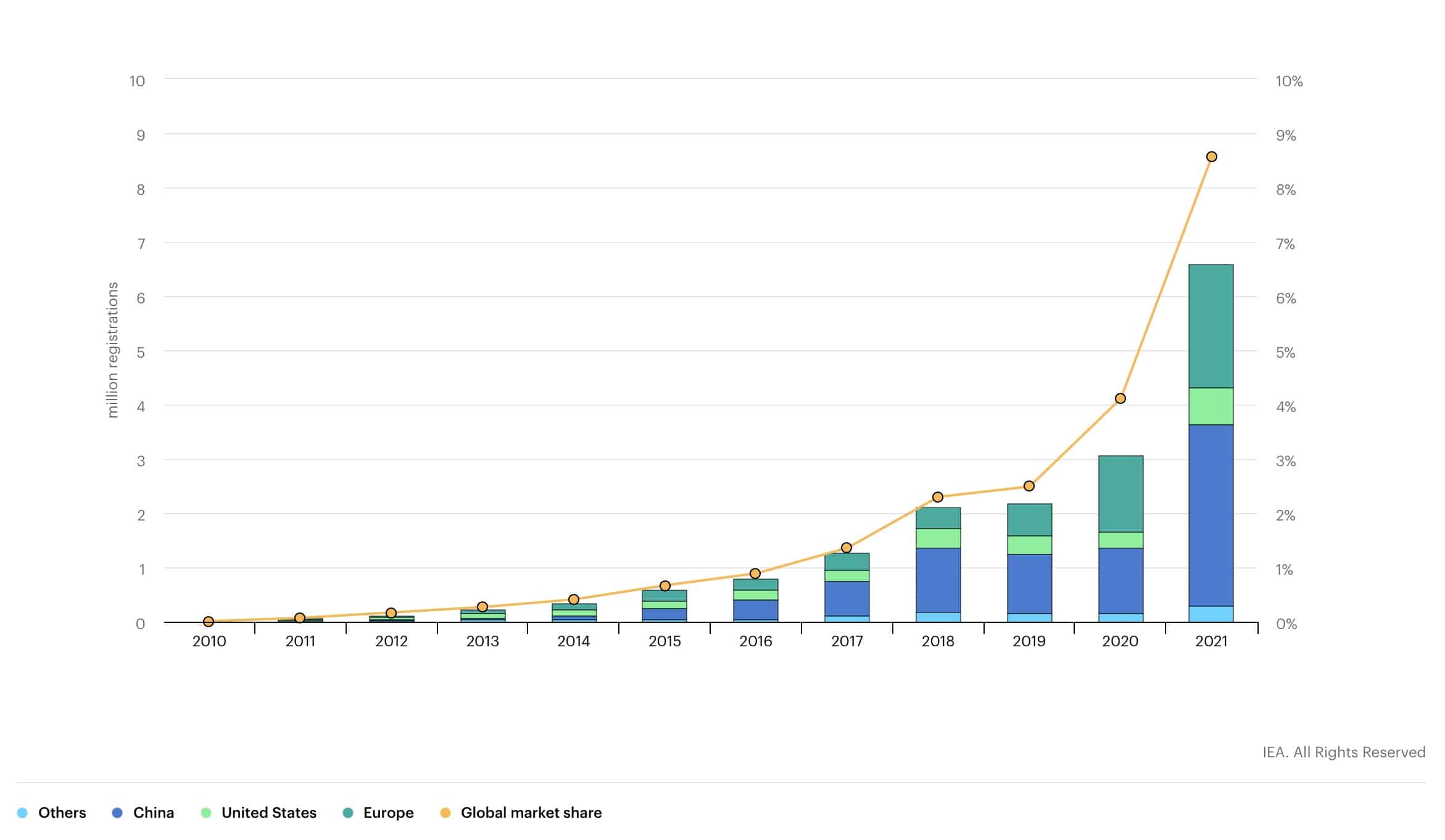Screen dimensions: 1445x840
Task: Toggle the Others legend entry
Action: coord(62,813)
